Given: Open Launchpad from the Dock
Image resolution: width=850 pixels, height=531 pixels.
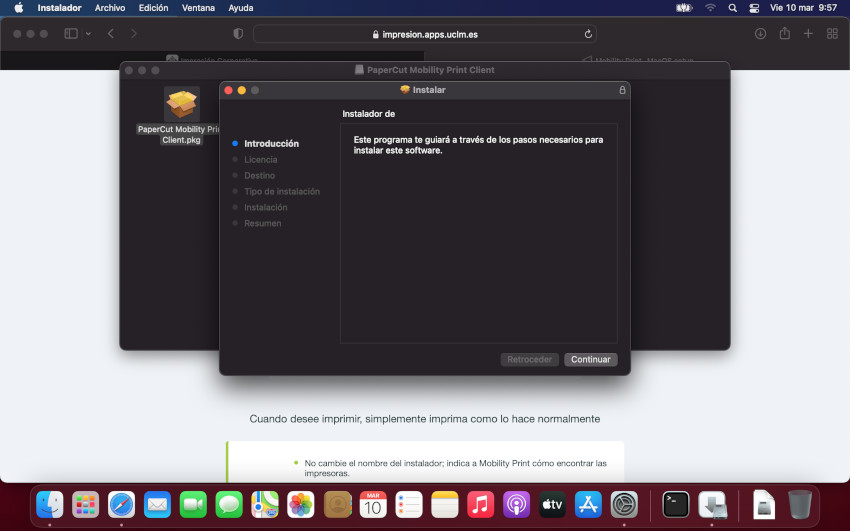Looking at the screenshot, I should pos(86,504).
